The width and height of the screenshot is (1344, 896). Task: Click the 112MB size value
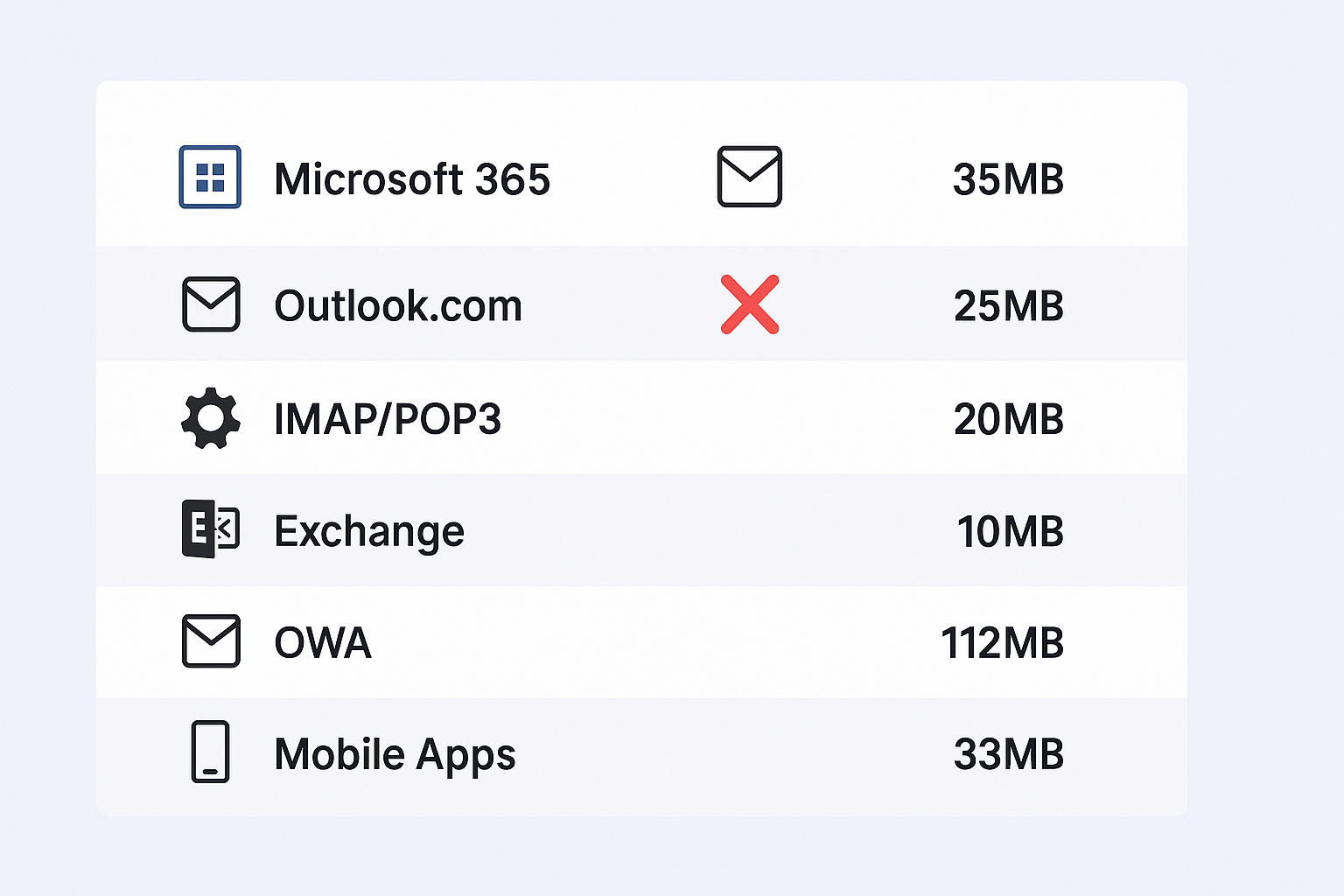[1003, 643]
